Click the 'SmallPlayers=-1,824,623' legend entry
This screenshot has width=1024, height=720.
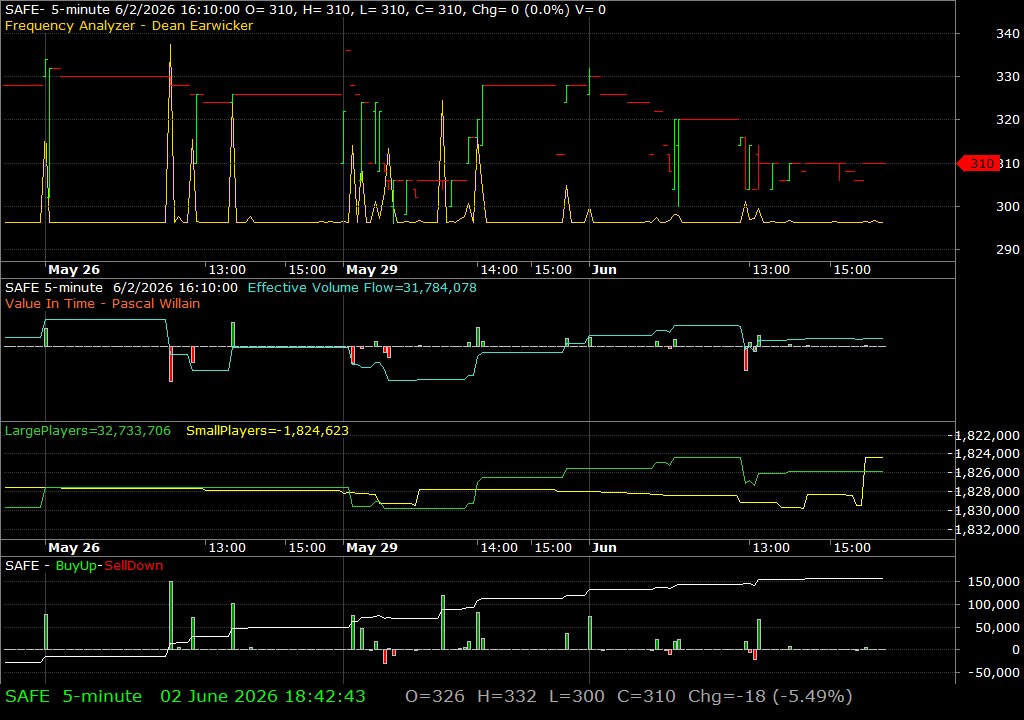click(267, 431)
